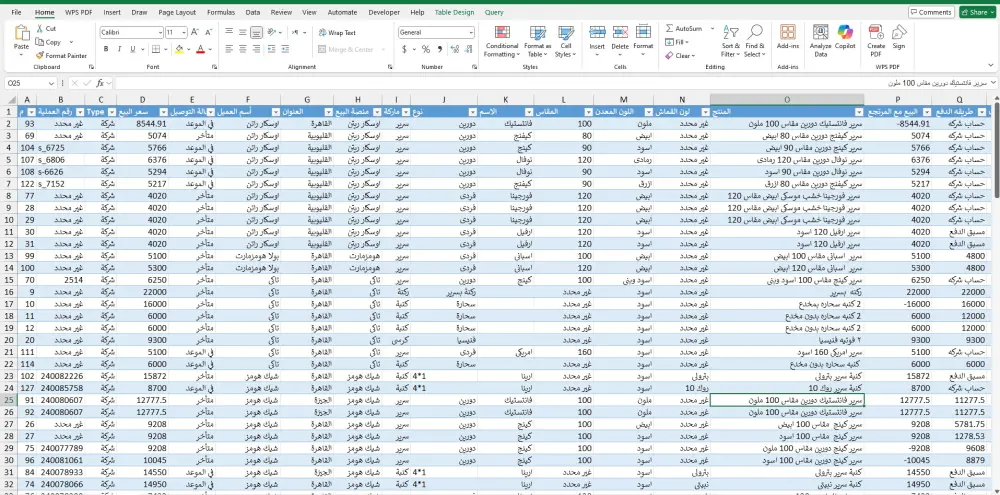Switch to the Formulas tab

point(221,12)
